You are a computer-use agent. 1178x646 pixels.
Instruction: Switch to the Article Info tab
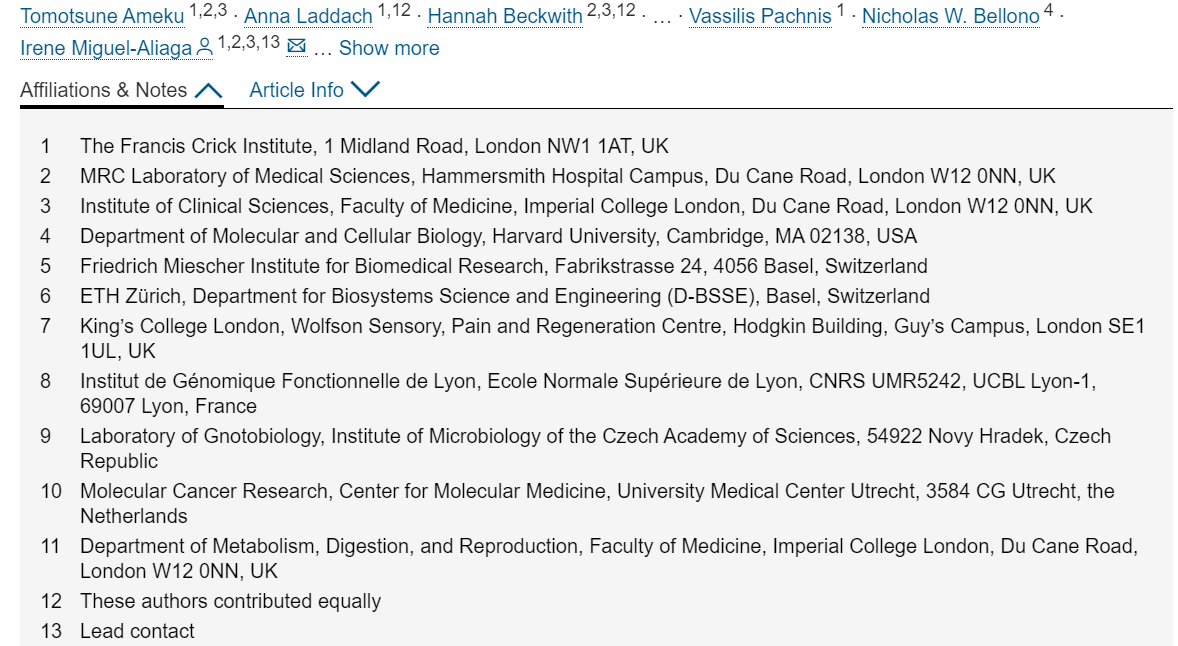click(x=315, y=90)
